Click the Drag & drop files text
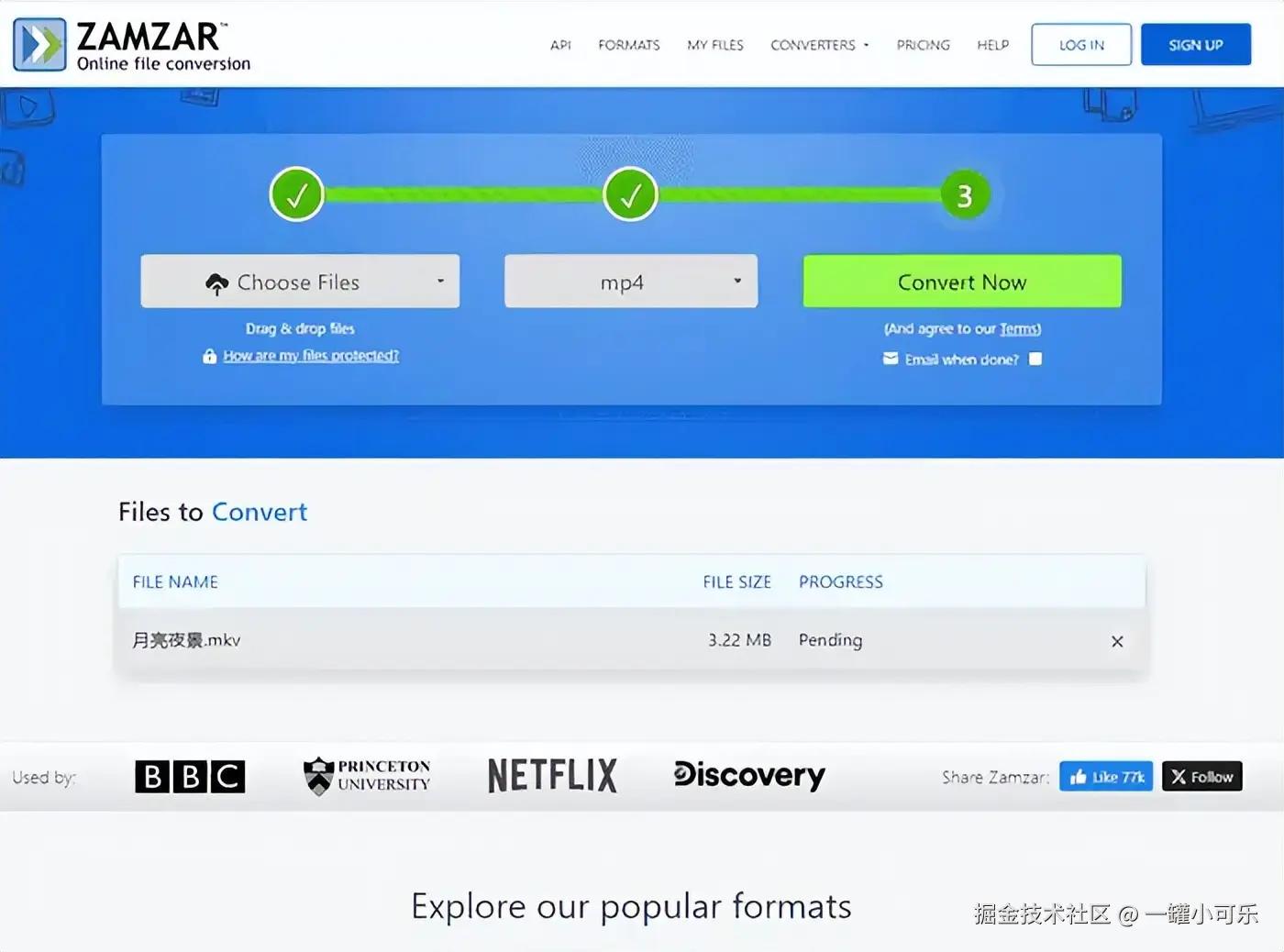1284x952 pixels. tap(300, 328)
